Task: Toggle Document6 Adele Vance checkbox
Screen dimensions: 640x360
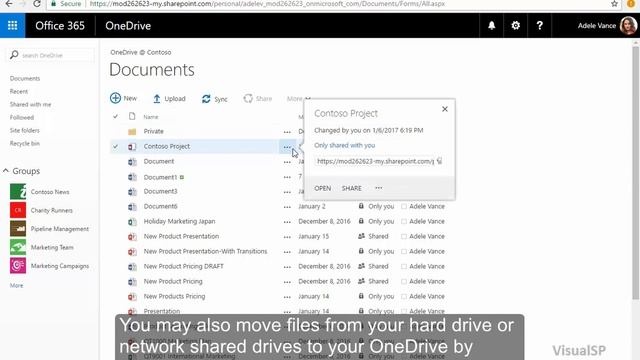Action: [x=404, y=207]
